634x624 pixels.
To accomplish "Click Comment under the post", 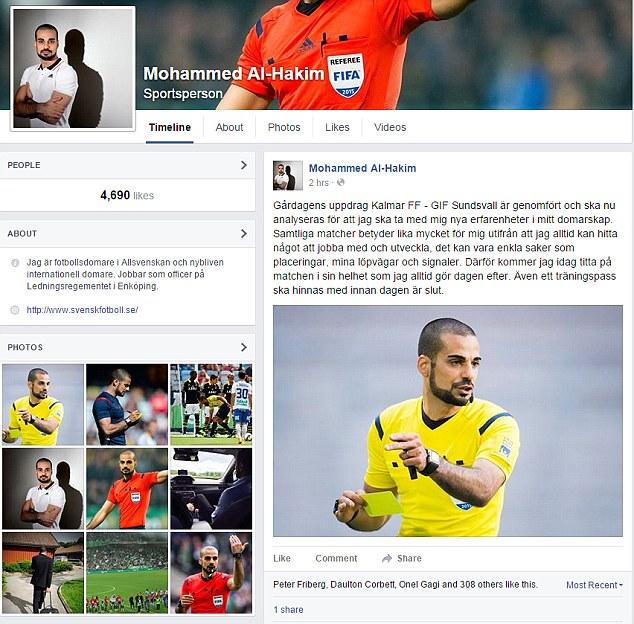I will click(x=336, y=558).
